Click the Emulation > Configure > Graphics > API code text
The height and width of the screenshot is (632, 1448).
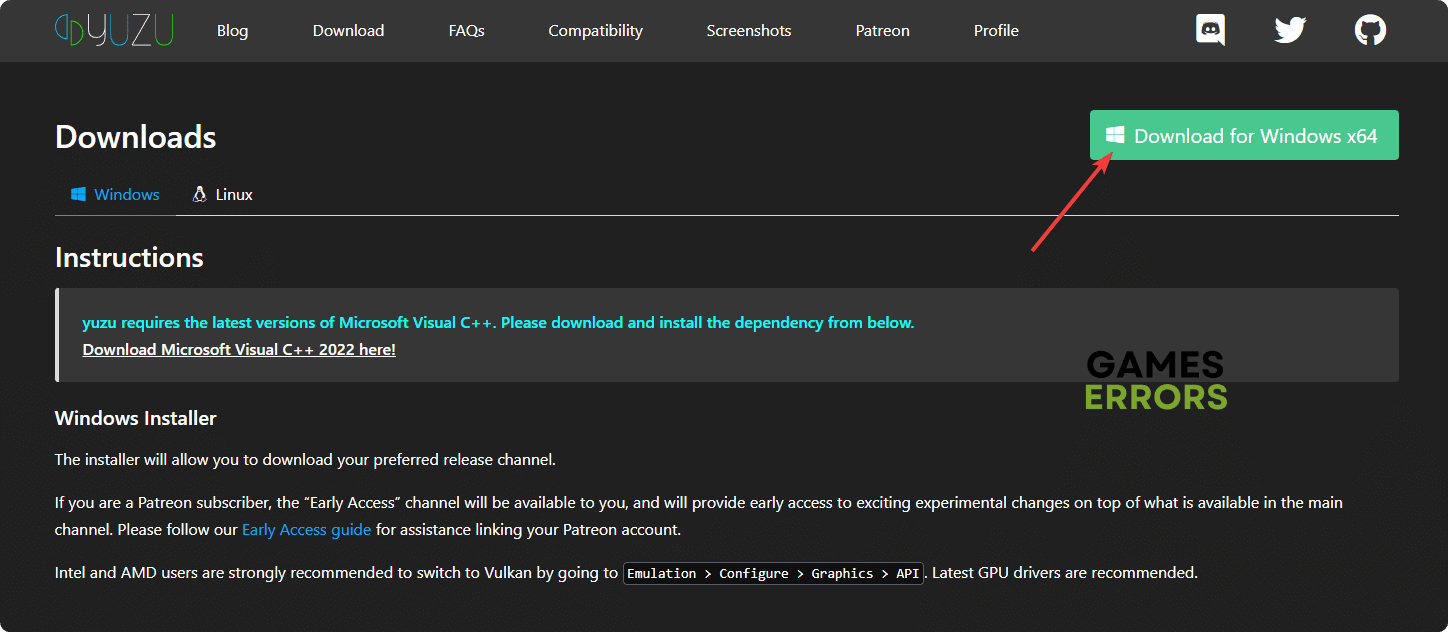click(x=773, y=574)
